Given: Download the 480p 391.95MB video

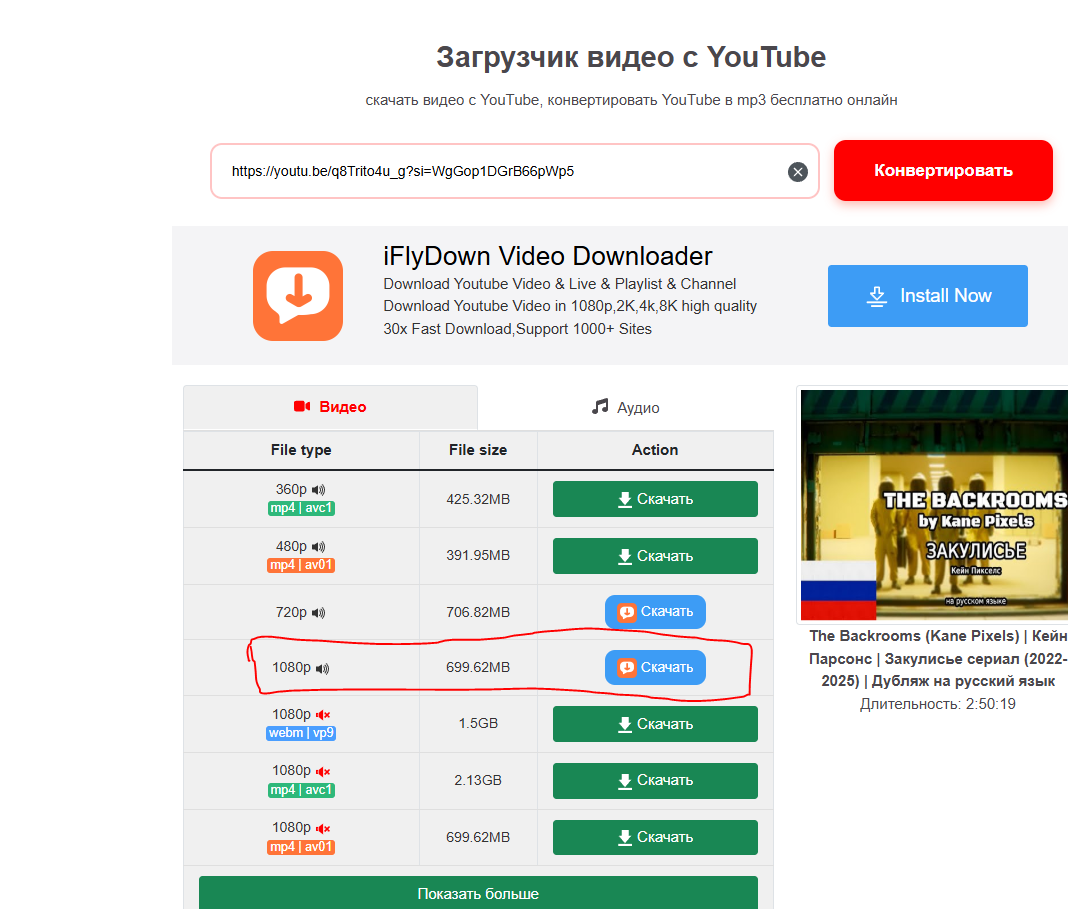Looking at the screenshot, I should pos(655,556).
